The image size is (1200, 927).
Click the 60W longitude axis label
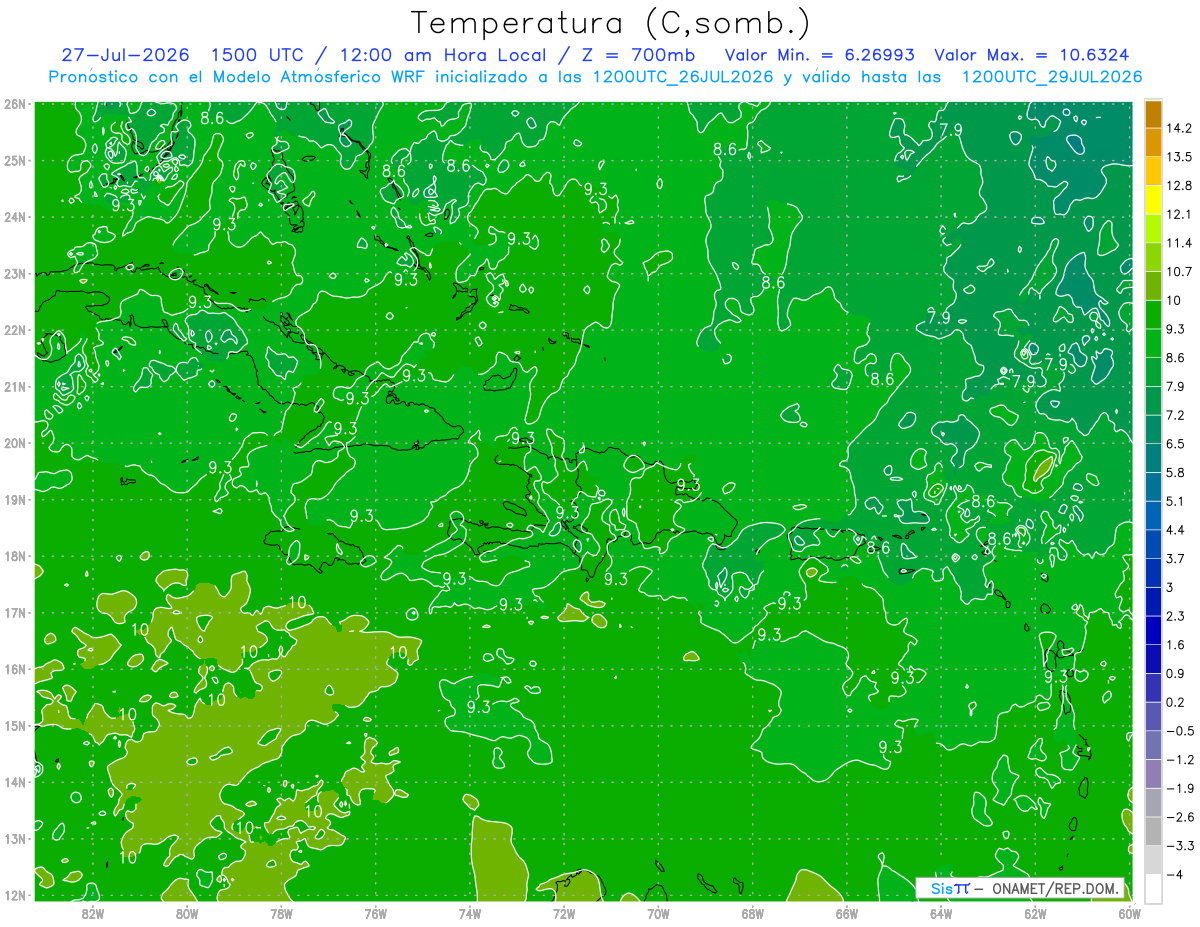[x=1129, y=913]
